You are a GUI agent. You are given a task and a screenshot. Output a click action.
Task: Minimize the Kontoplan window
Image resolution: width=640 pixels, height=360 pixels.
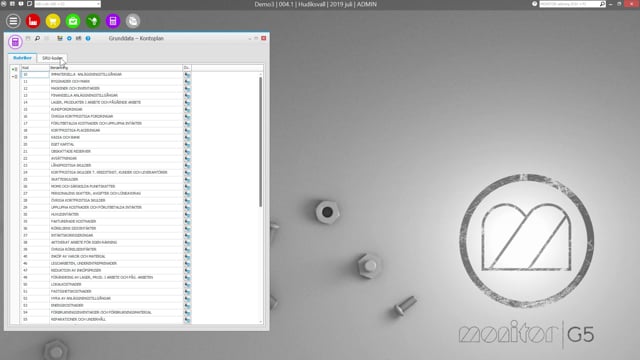pos(250,38)
